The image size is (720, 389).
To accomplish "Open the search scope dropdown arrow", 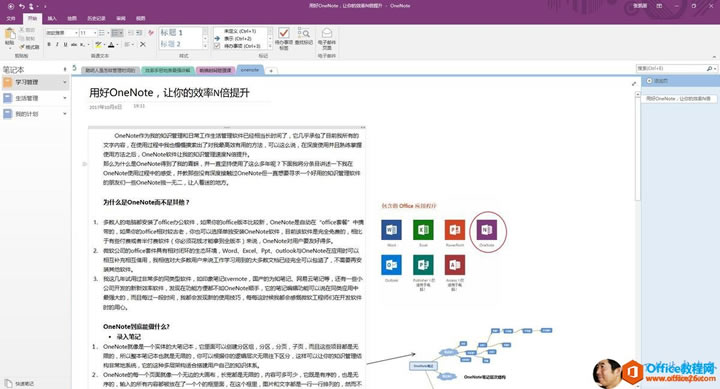I will click(x=715, y=68).
